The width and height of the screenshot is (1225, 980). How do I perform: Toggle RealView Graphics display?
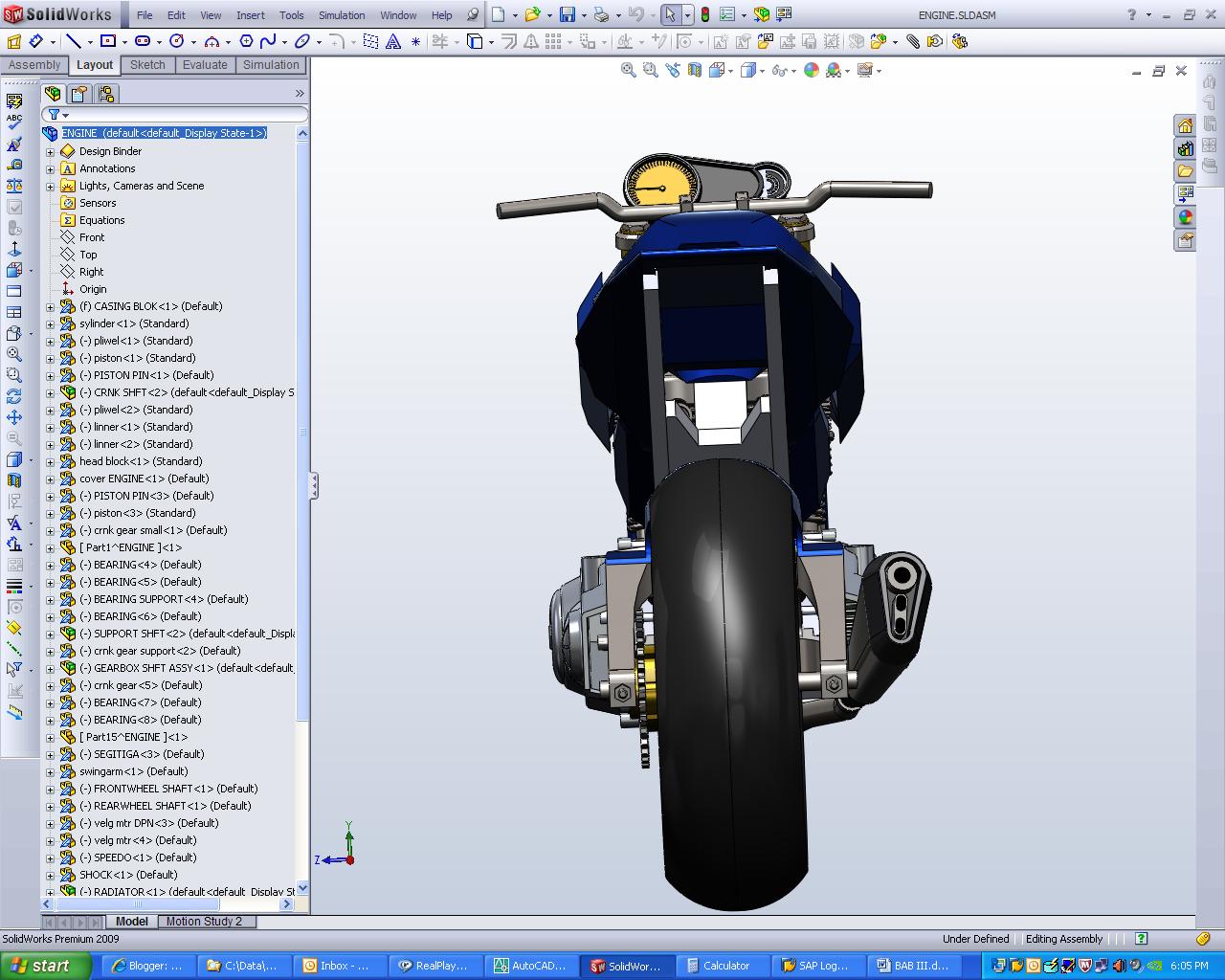point(833,70)
